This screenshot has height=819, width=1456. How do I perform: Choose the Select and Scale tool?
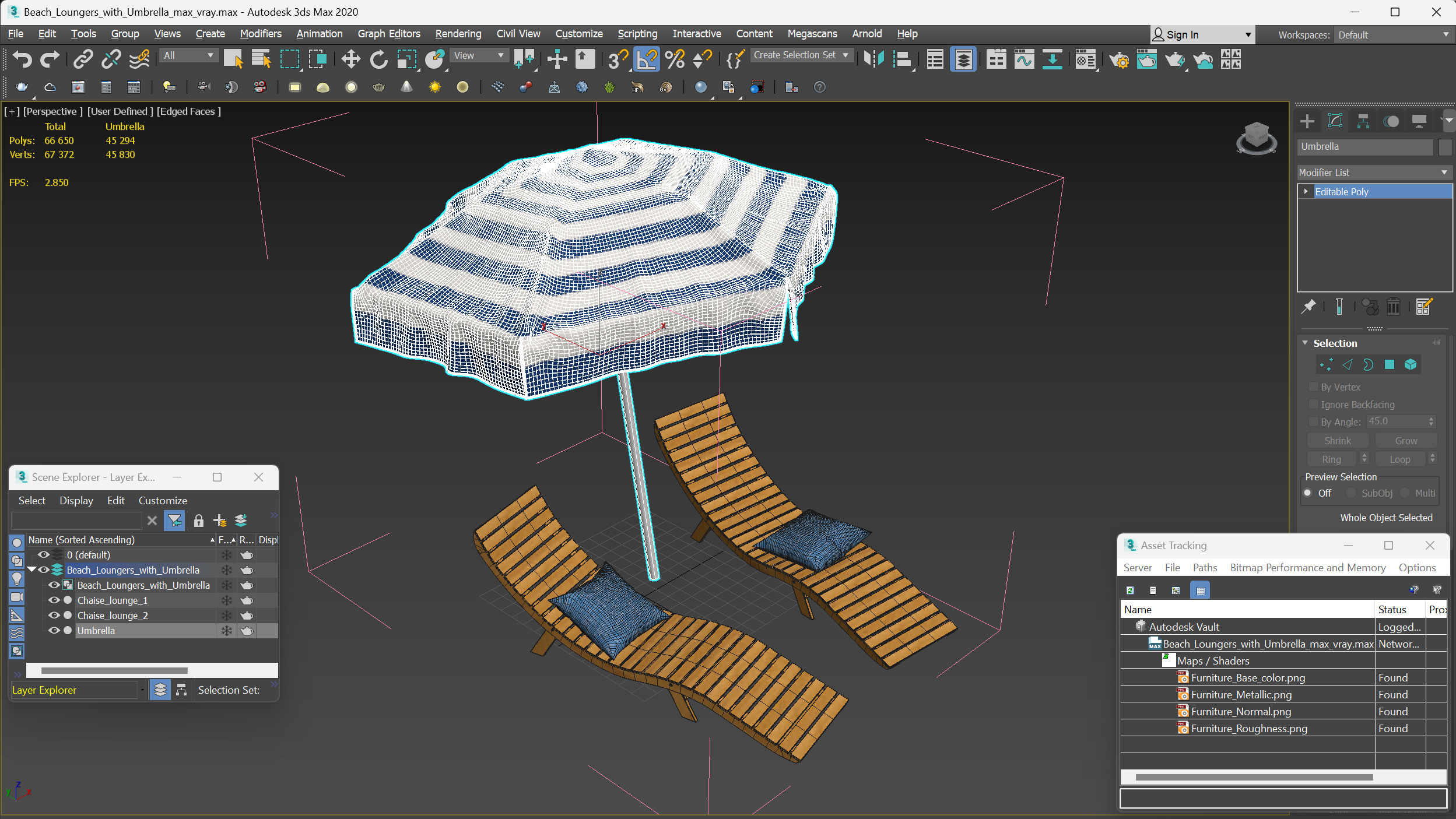(406, 59)
